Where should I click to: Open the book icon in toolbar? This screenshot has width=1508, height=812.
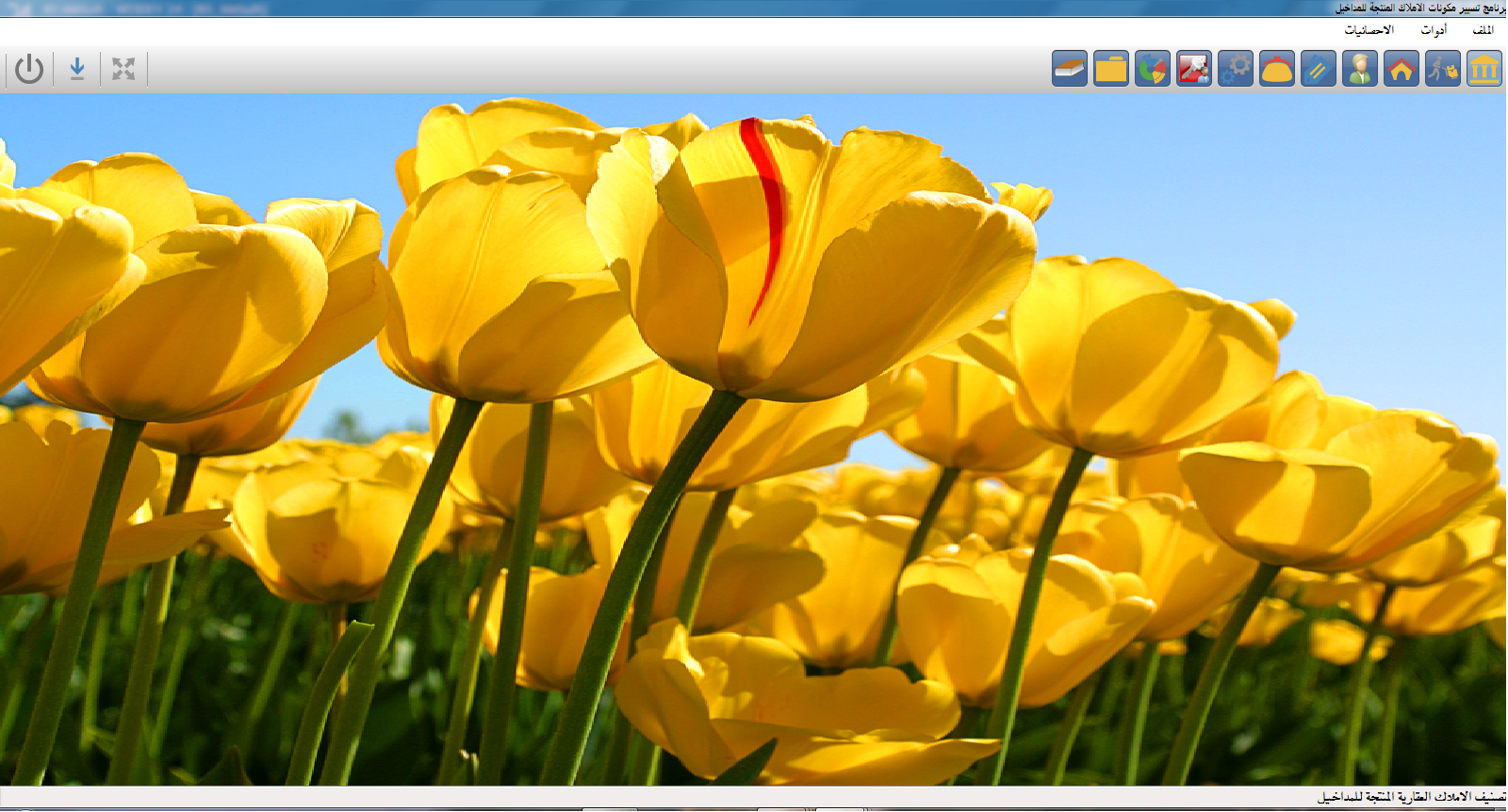pyautogui.click(x=1070, y=69)
